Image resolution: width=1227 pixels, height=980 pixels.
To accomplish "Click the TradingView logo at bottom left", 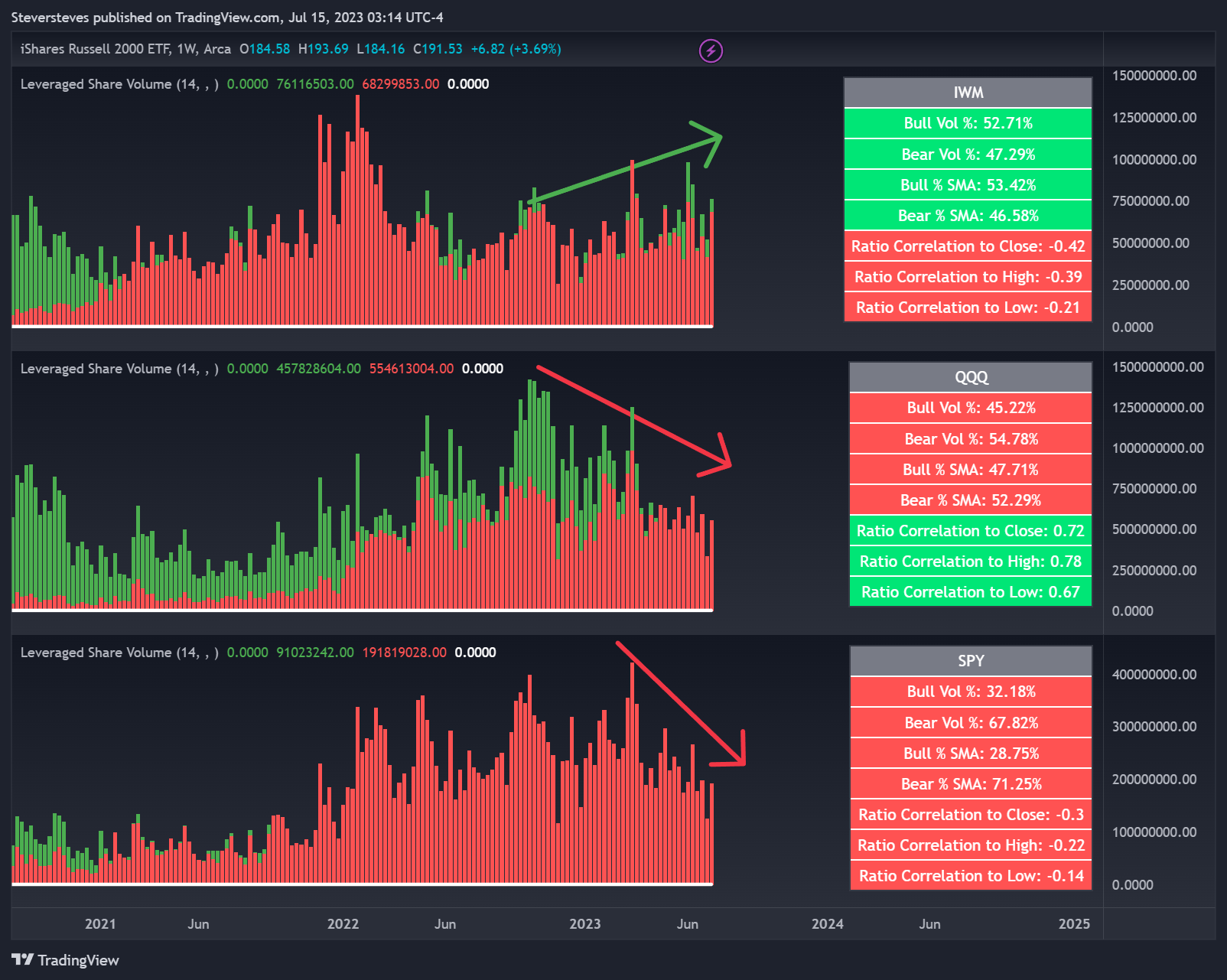I will (66, 960).
